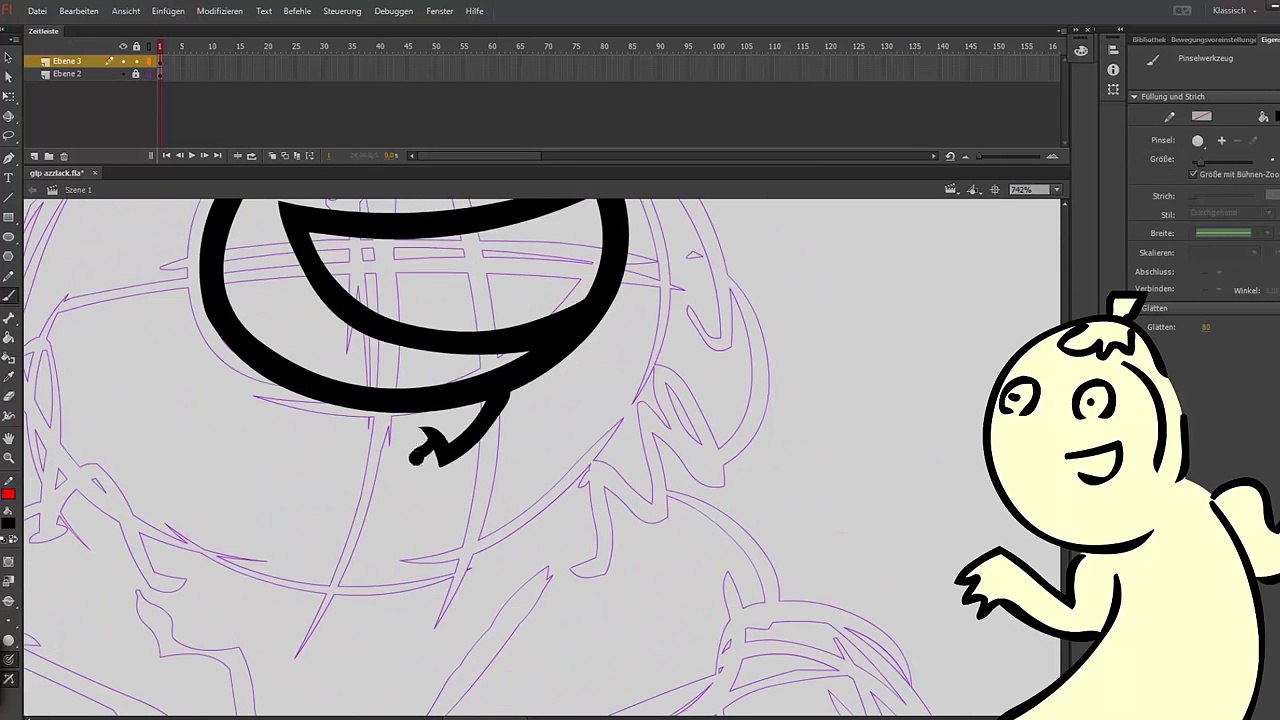Create a new layer in the timeline
Image resolution: width=1280 pixels, height=720 pixels.
coord(34,156)
